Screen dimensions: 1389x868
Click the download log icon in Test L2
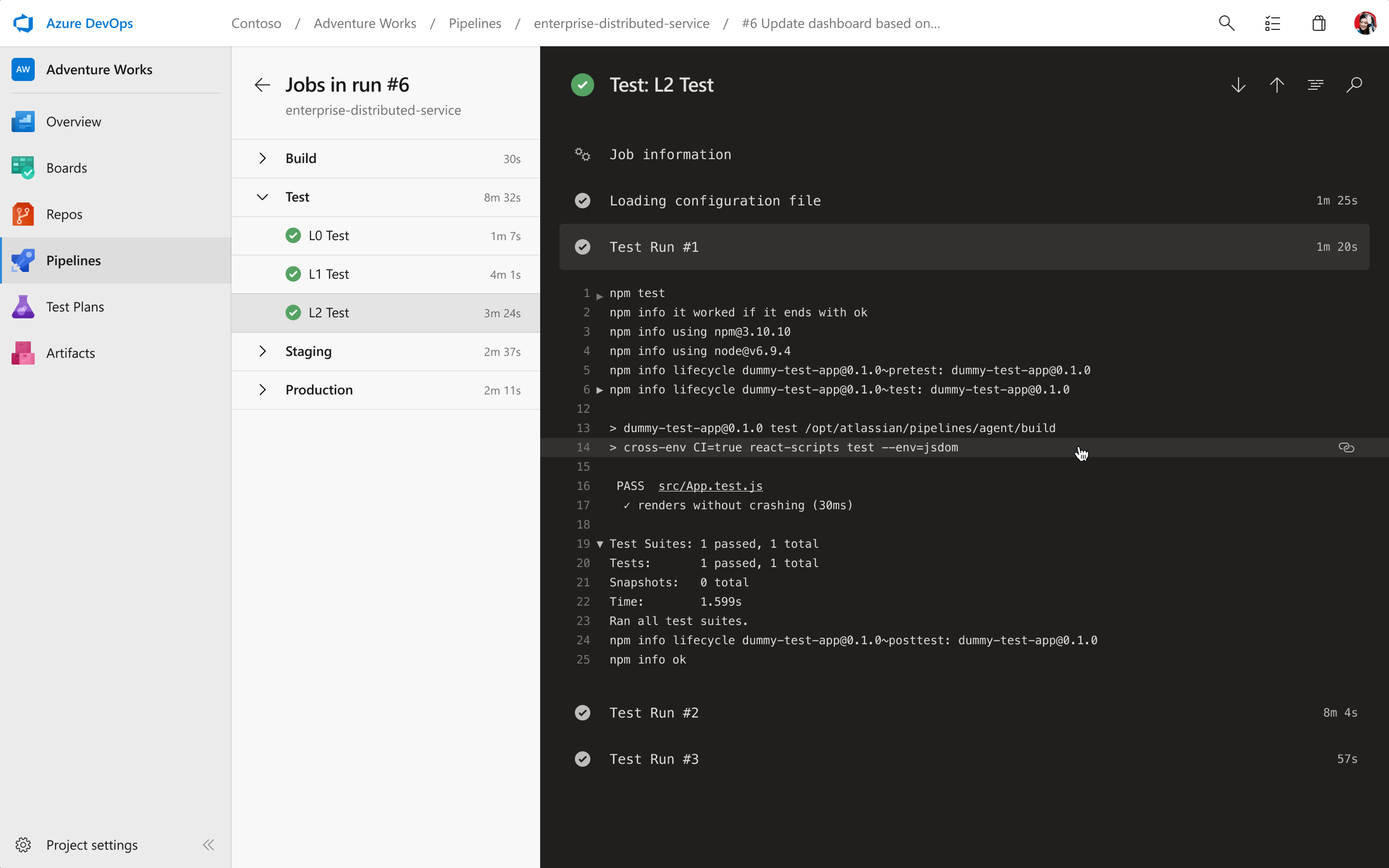(1238, 85)
